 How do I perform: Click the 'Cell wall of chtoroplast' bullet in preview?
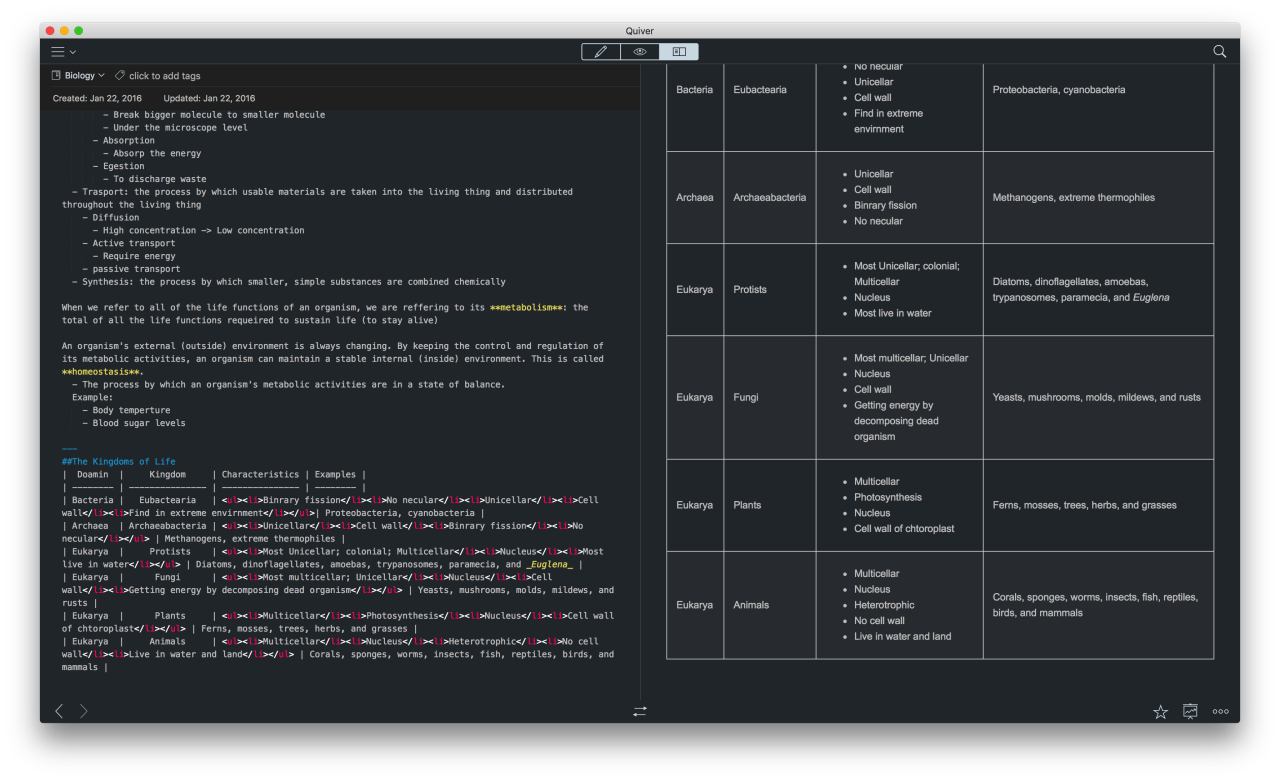click(904, 529)
